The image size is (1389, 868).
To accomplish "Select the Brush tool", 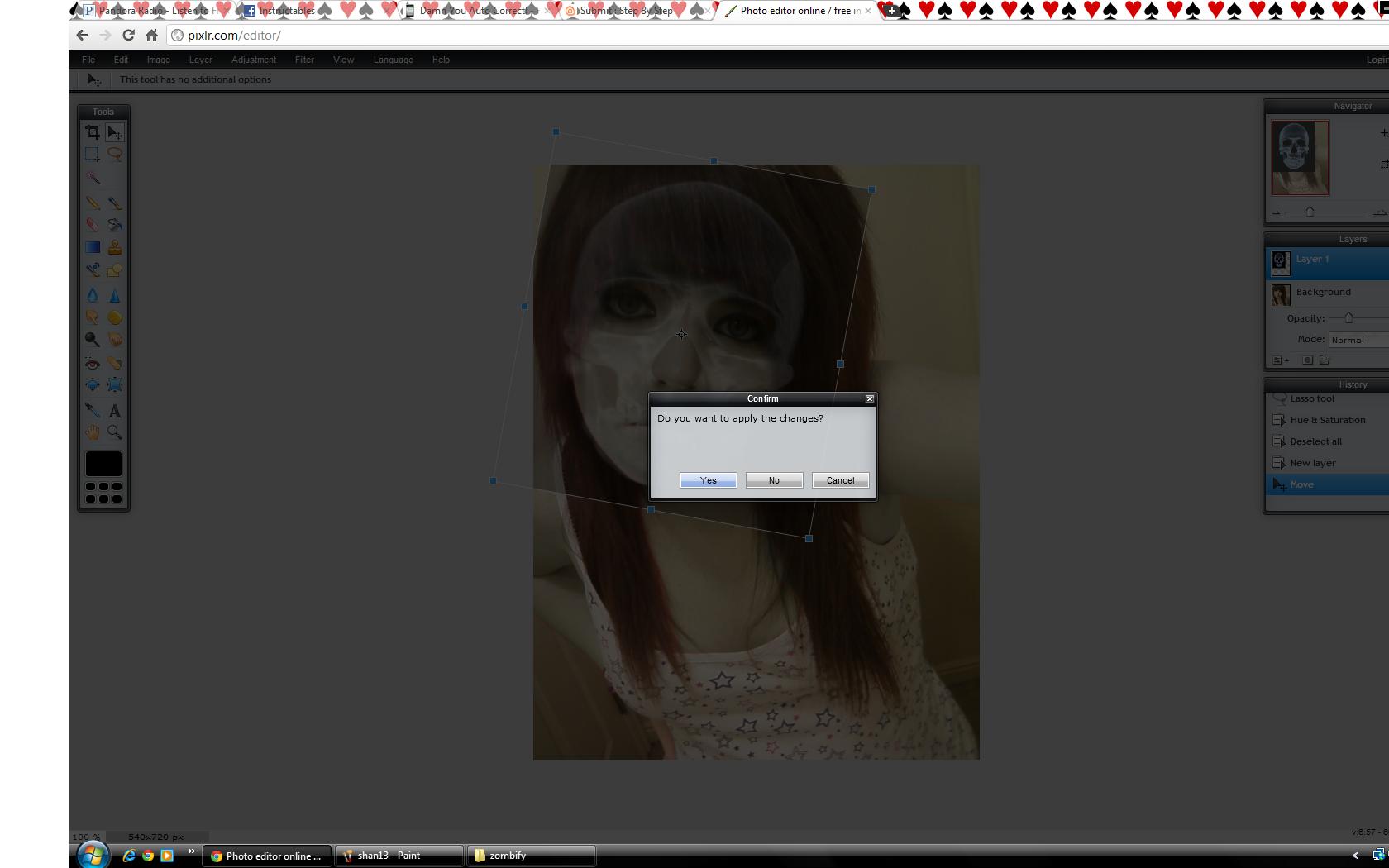I will [115, 203].
